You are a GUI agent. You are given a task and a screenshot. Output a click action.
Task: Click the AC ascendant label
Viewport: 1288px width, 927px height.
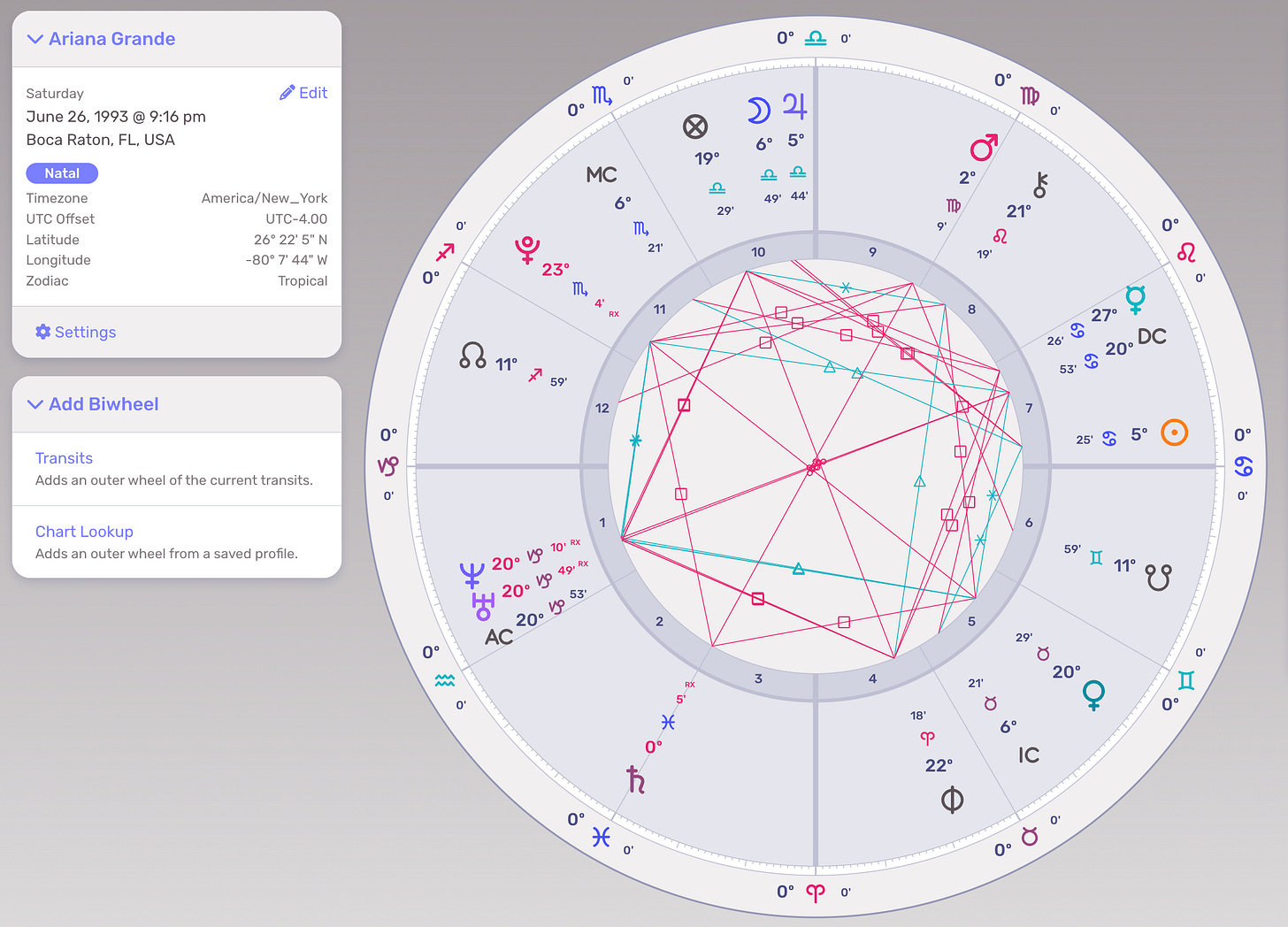click(499, 637)
